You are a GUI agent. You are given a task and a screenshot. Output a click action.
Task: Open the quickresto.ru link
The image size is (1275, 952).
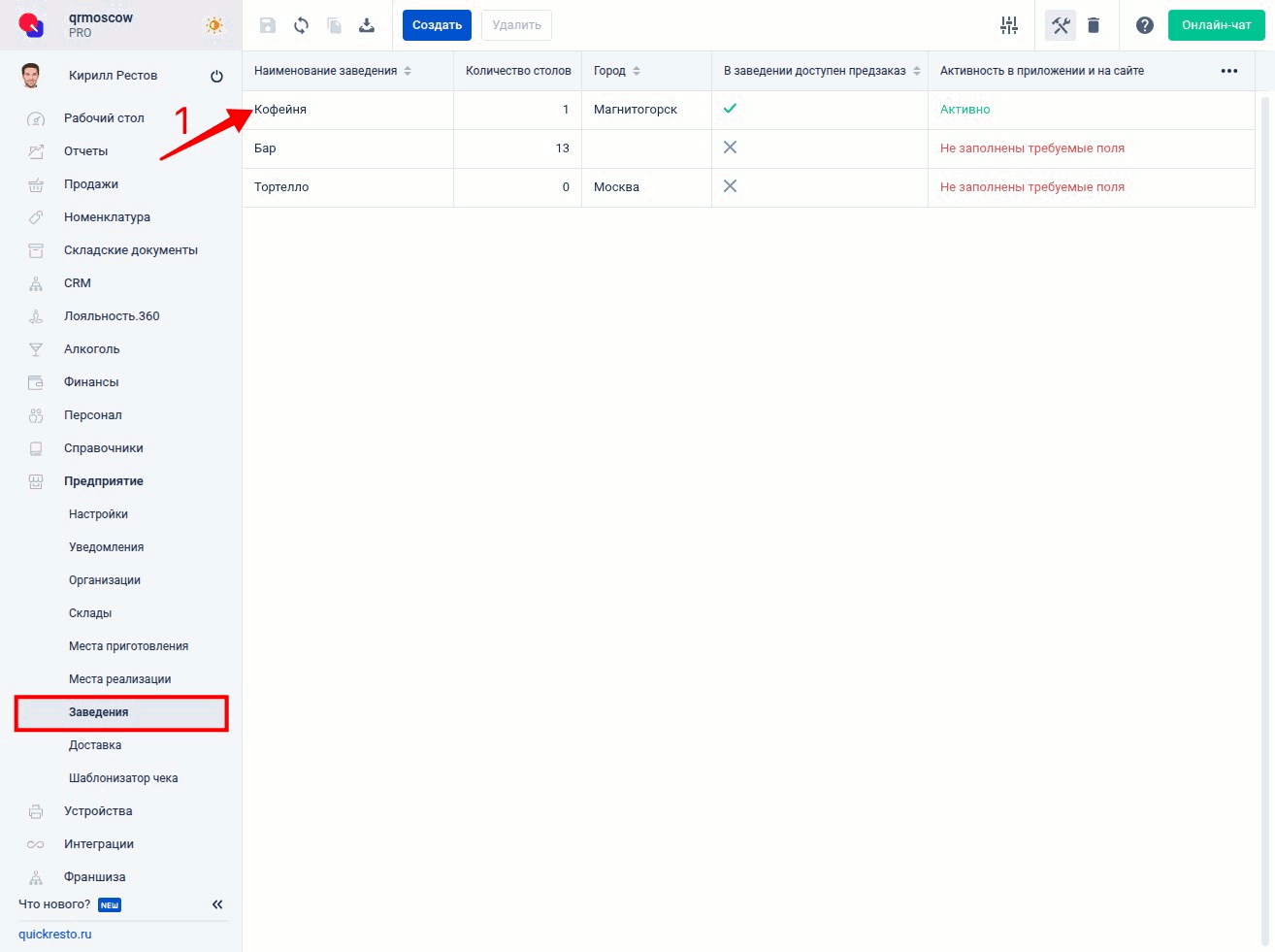click(55, 935)
